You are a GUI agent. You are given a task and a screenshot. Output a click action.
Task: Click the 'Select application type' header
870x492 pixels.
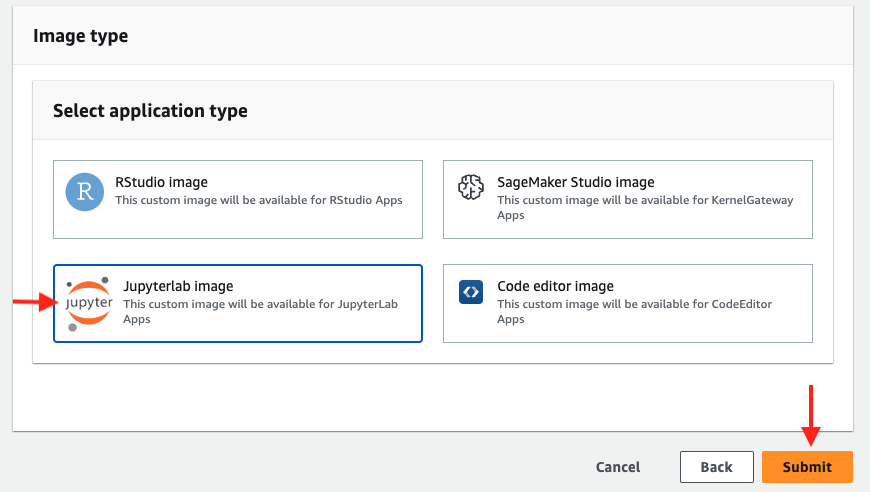coord(150,111)
